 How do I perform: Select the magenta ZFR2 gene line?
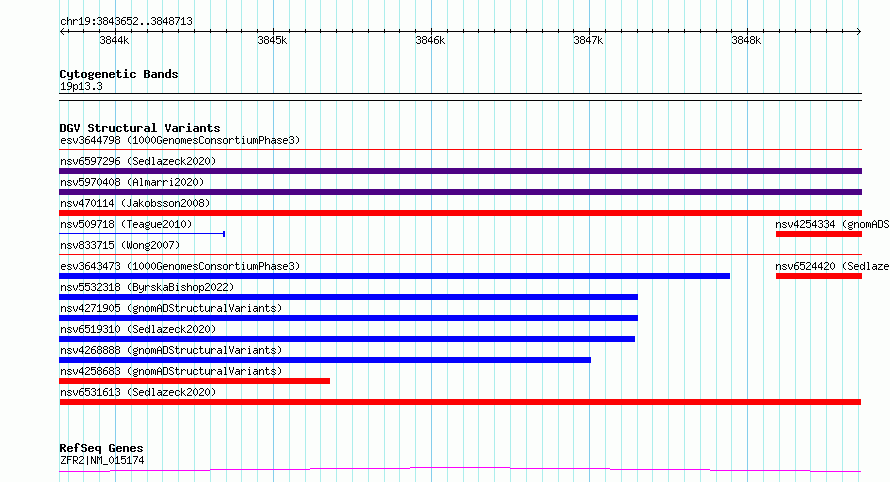460,470
